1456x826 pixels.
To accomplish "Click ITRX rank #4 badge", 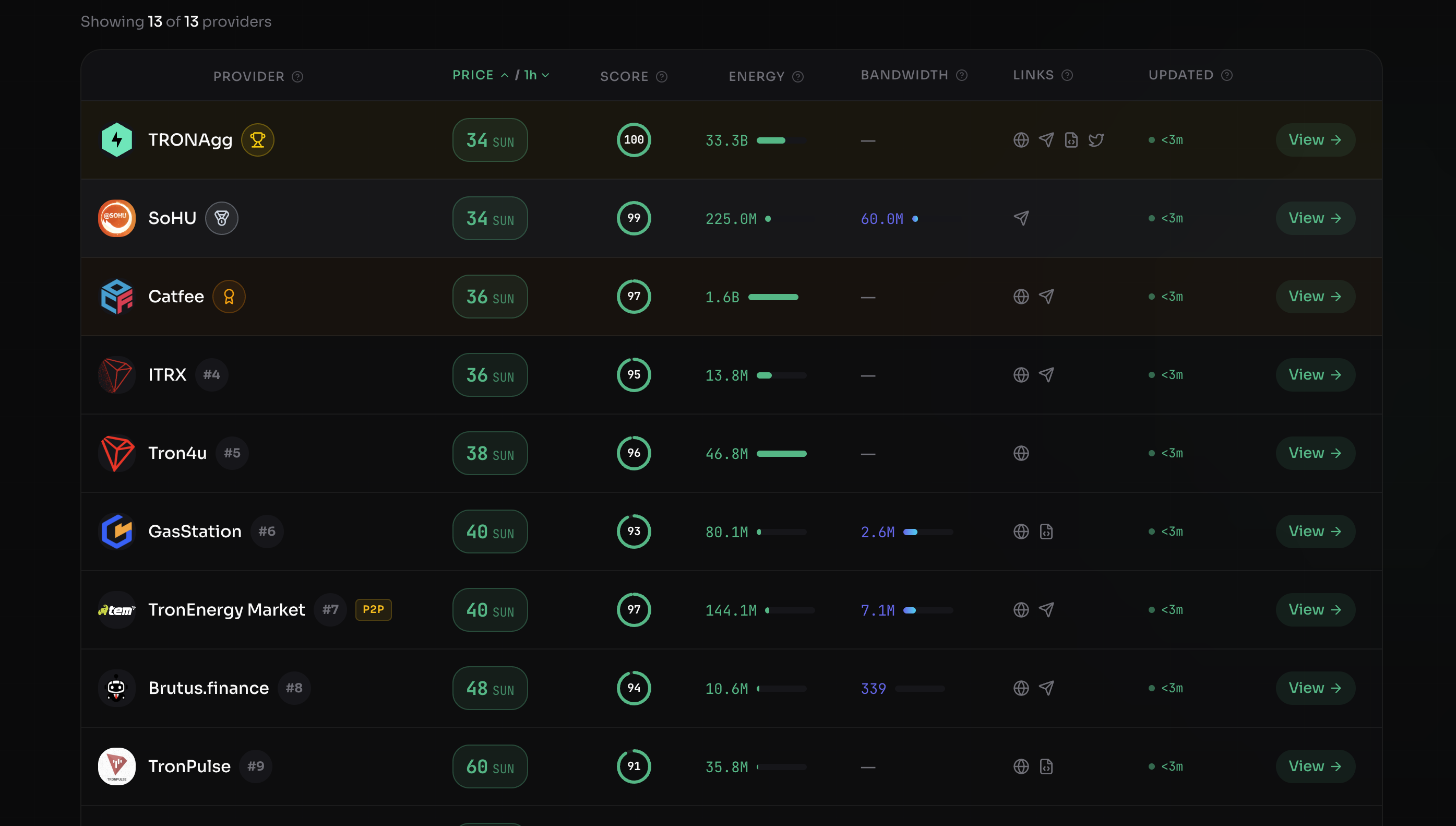I will click(211, 374).
